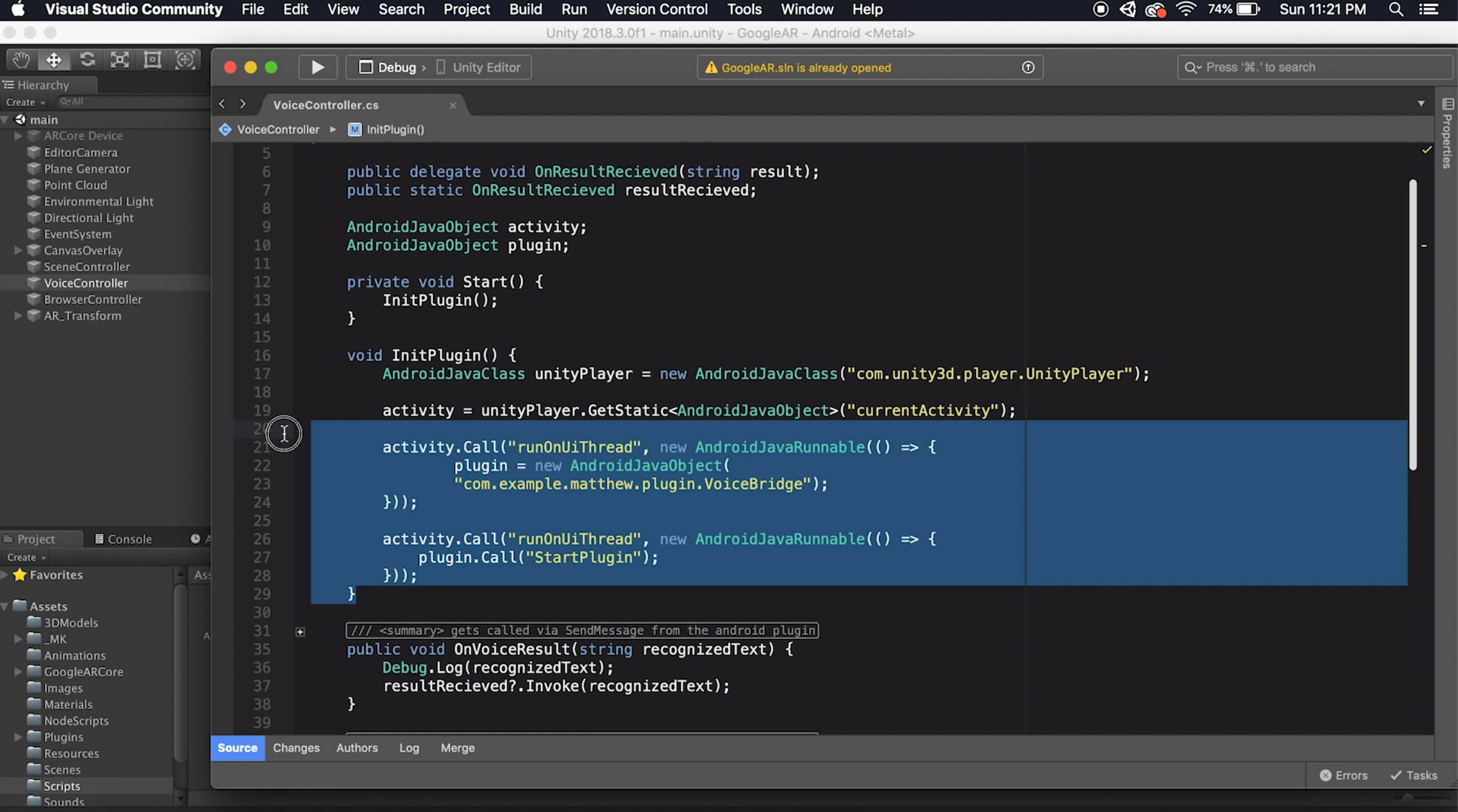
Task: Select the Unity Rect transform tool icon
Action: tap(152, 60)
